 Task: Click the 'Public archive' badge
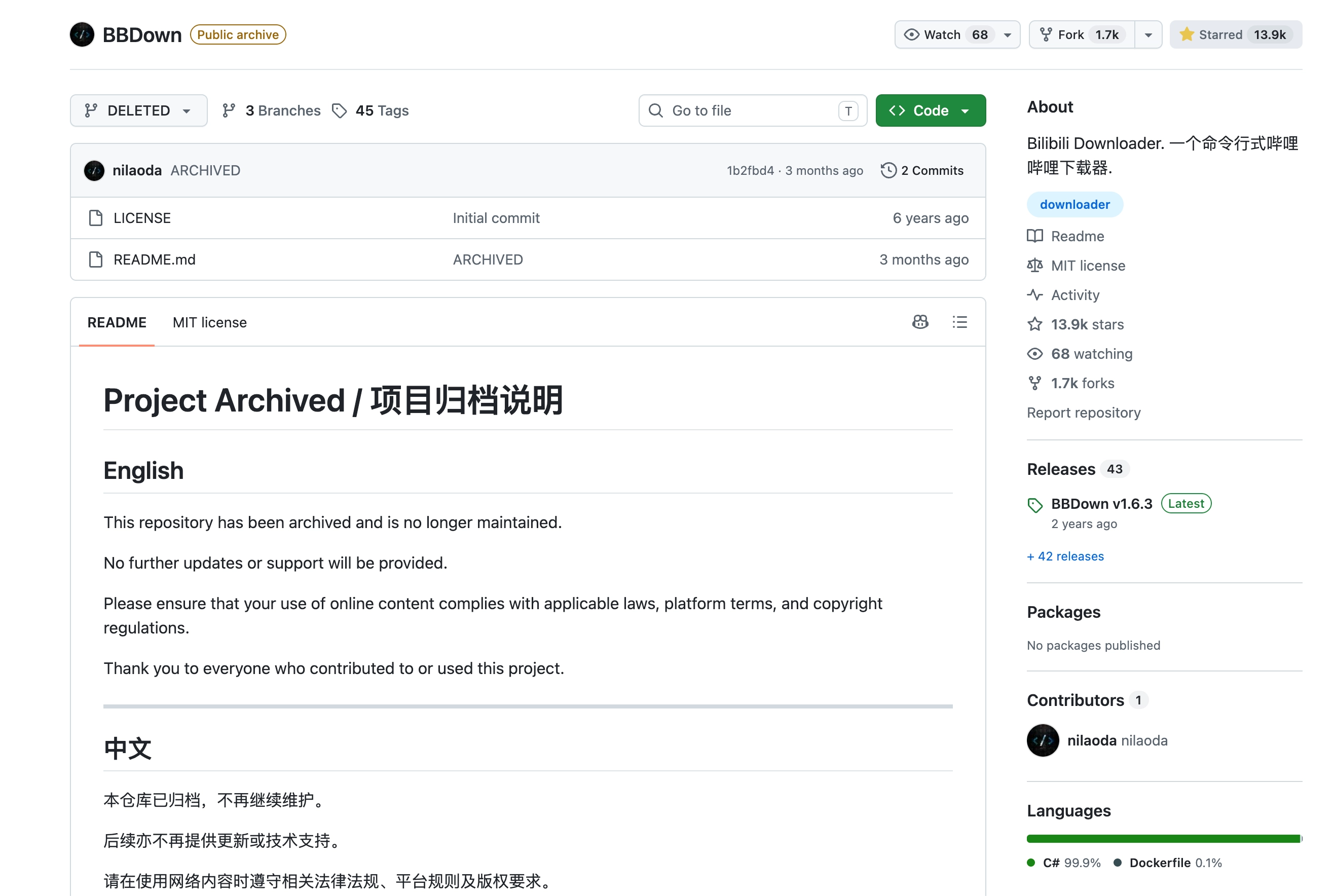[238, 34]
